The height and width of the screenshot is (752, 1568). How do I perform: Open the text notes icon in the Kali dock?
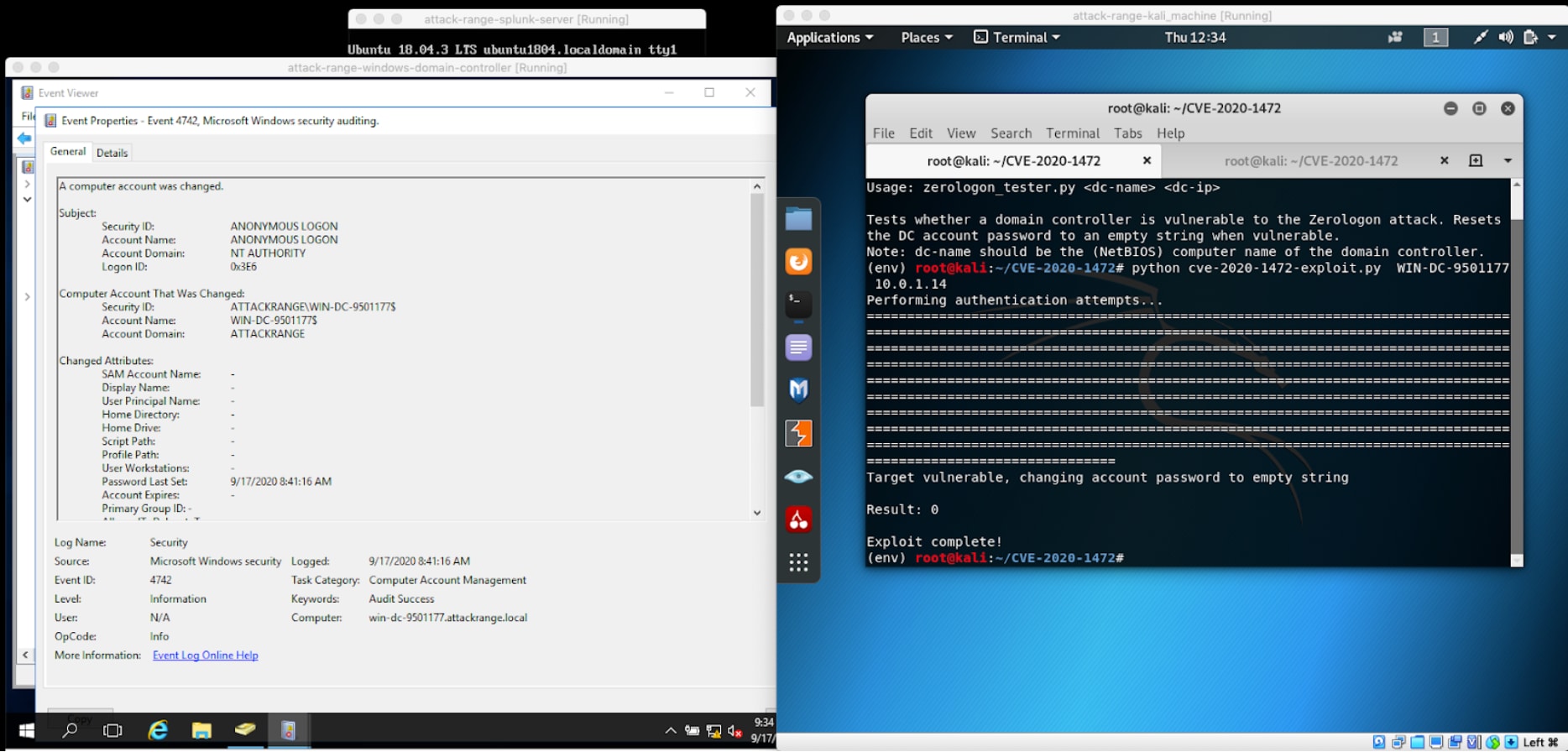[x=798, y=347]
